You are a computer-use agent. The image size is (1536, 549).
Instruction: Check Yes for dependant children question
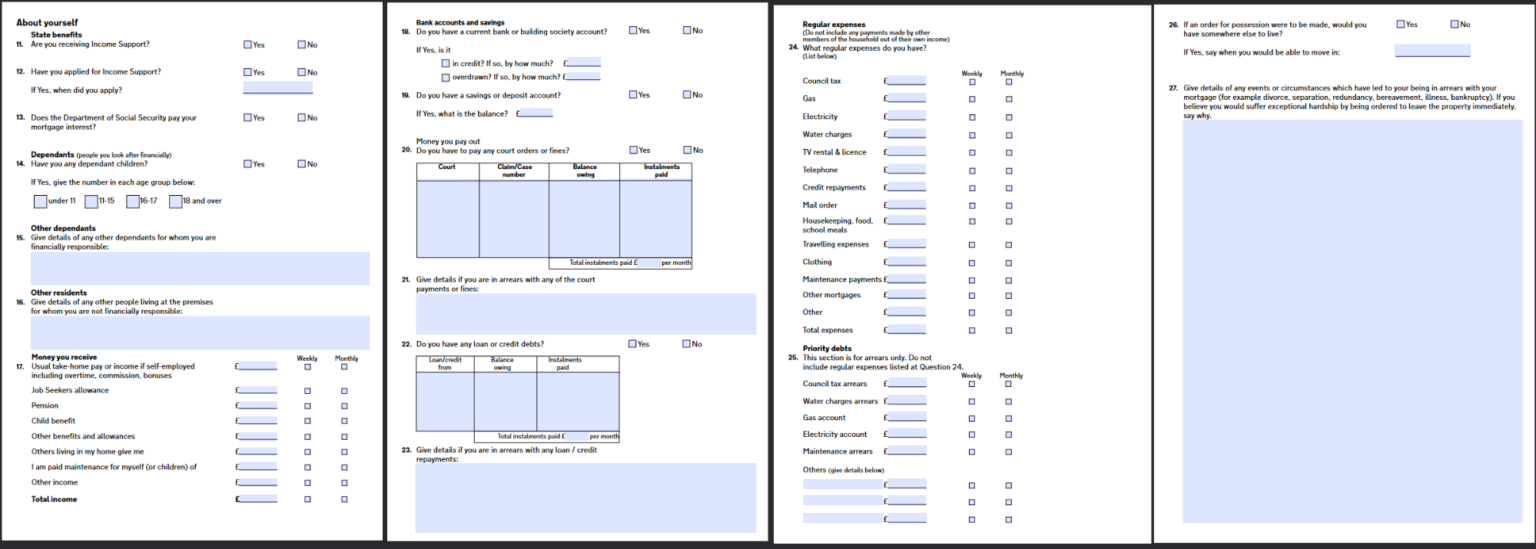247,164
